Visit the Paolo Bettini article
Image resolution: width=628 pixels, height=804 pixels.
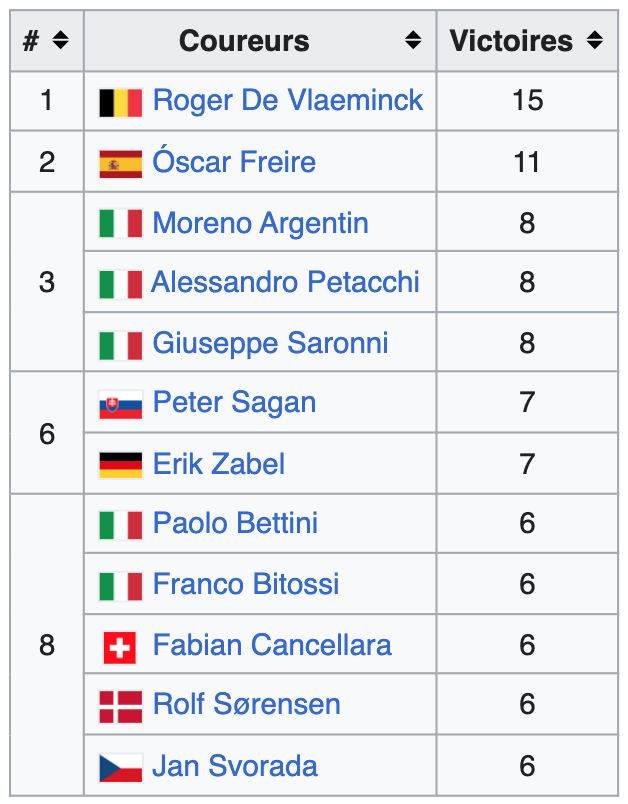235,523
